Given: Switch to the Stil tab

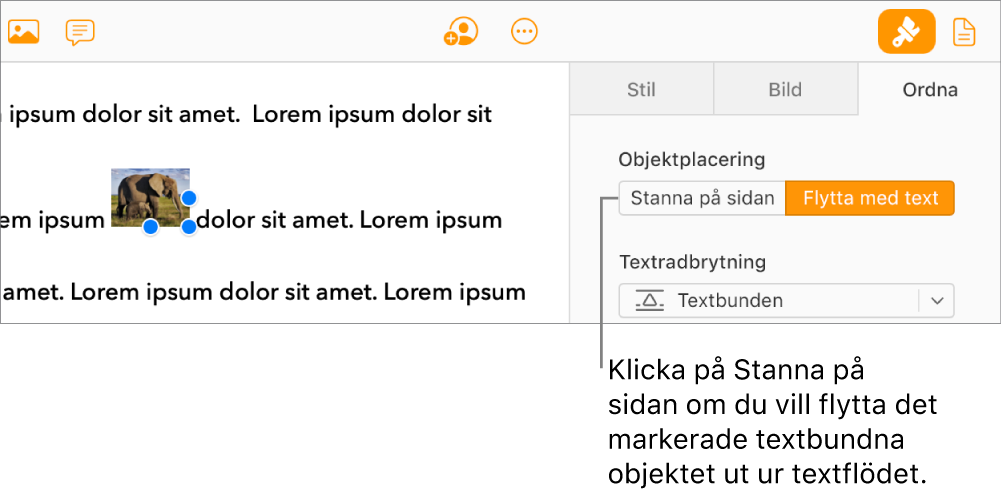Looking at the screenshot, I should pyautogui.click(x=641, y=89).
